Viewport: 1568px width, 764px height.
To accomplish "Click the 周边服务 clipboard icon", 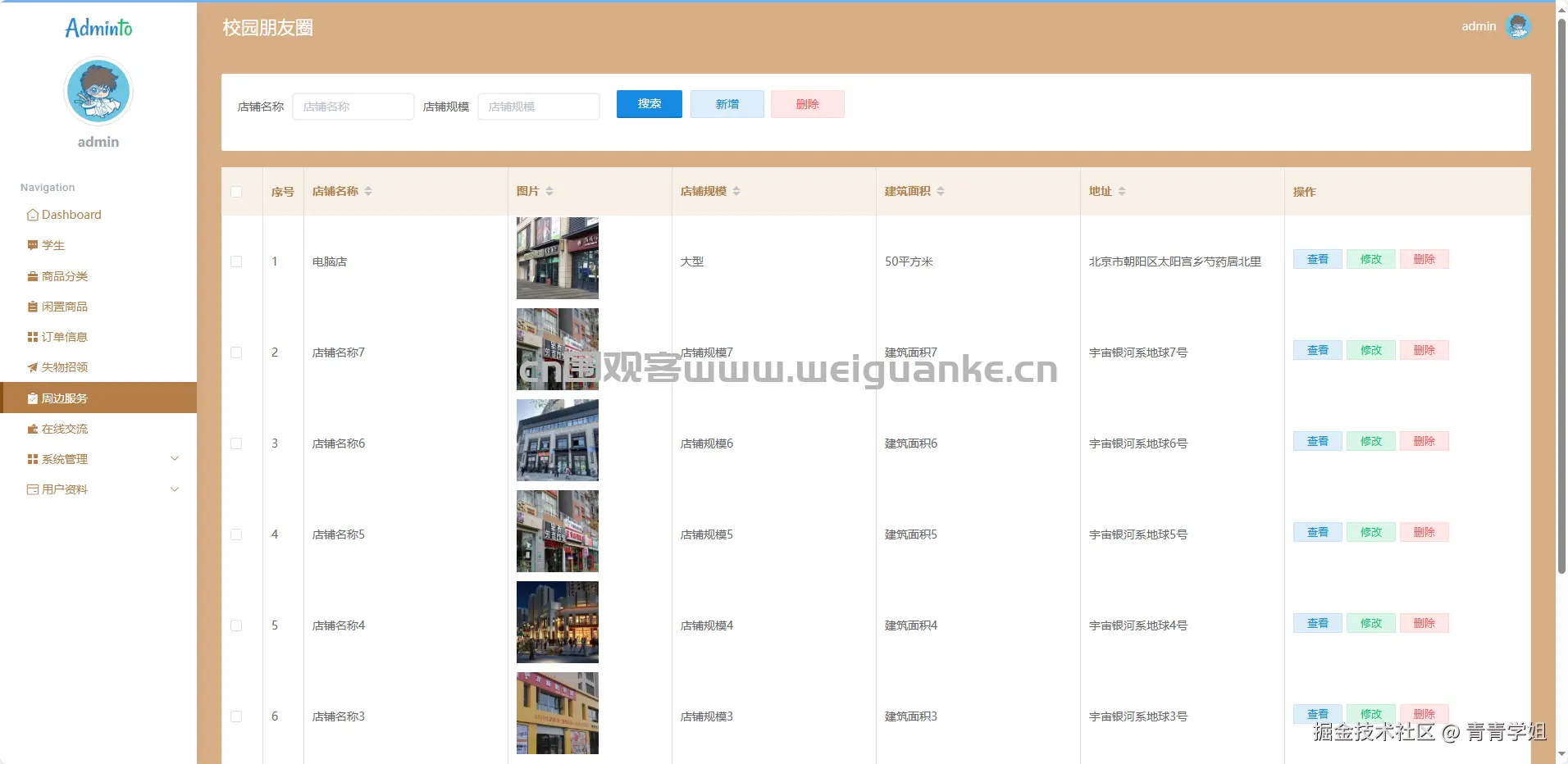I will (x=33, y=398).
